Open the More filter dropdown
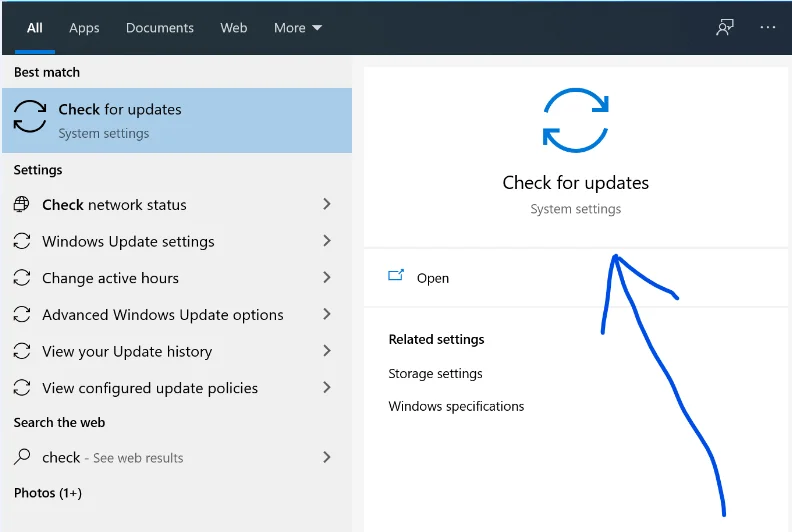 pyautogui.click(x=298, y=28)
